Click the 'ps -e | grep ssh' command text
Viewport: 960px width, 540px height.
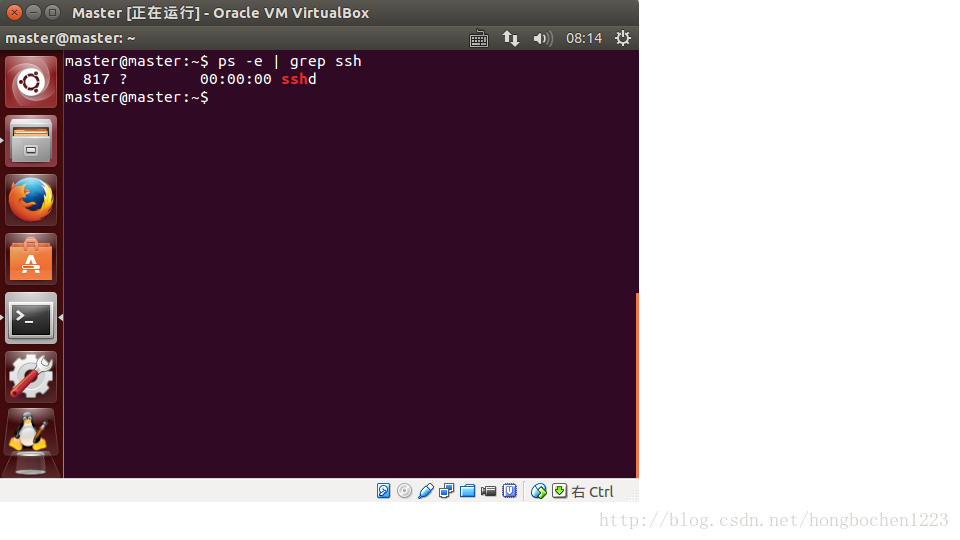pos(290,61)
